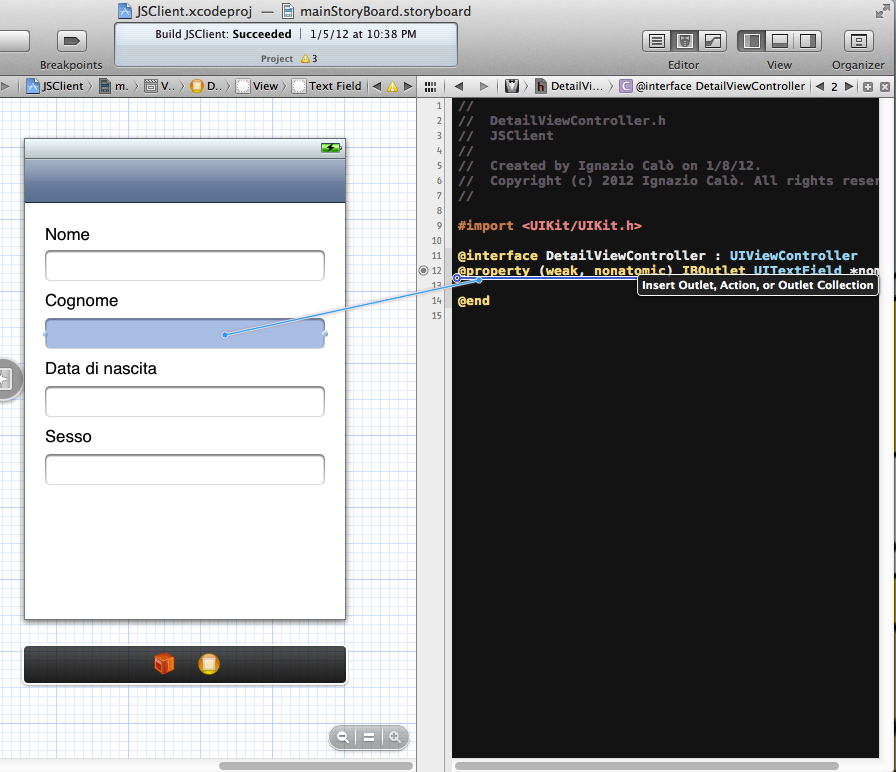Click Text Field in the jump bar
The height and width of the screenshot is (772, 896).
327,86
